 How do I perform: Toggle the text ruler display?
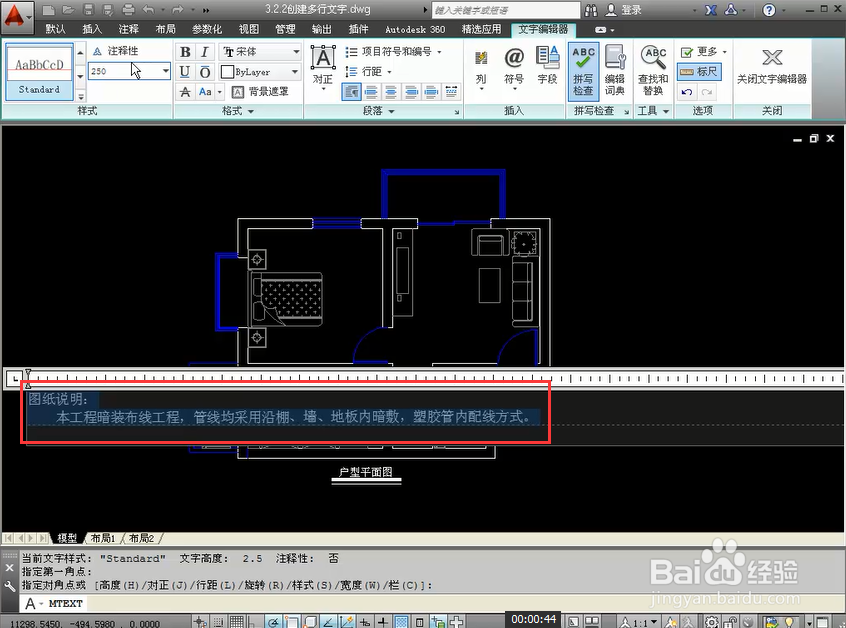tap(700, 72)
